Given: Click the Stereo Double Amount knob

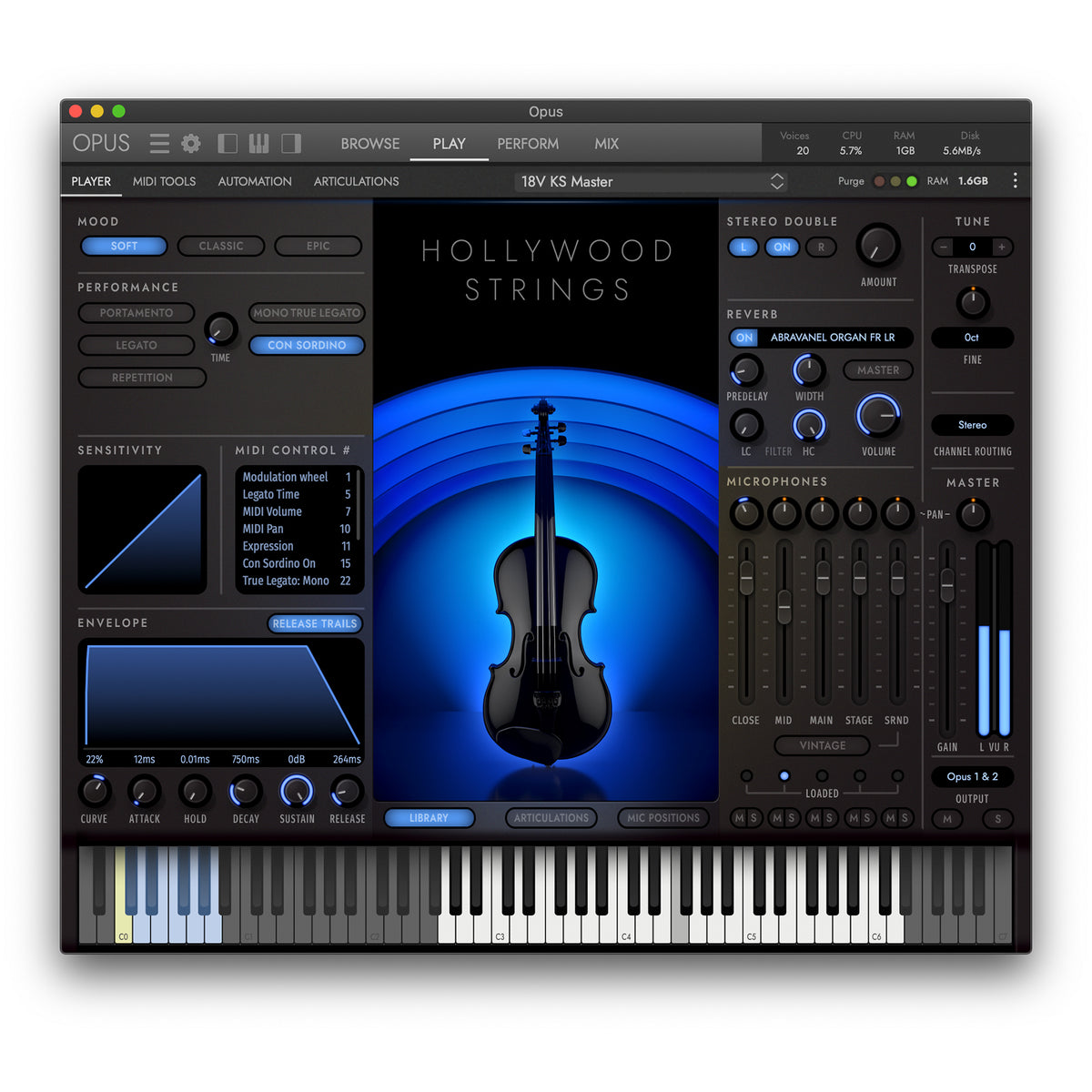Looking at the screenshot, I should pos(878,246).
